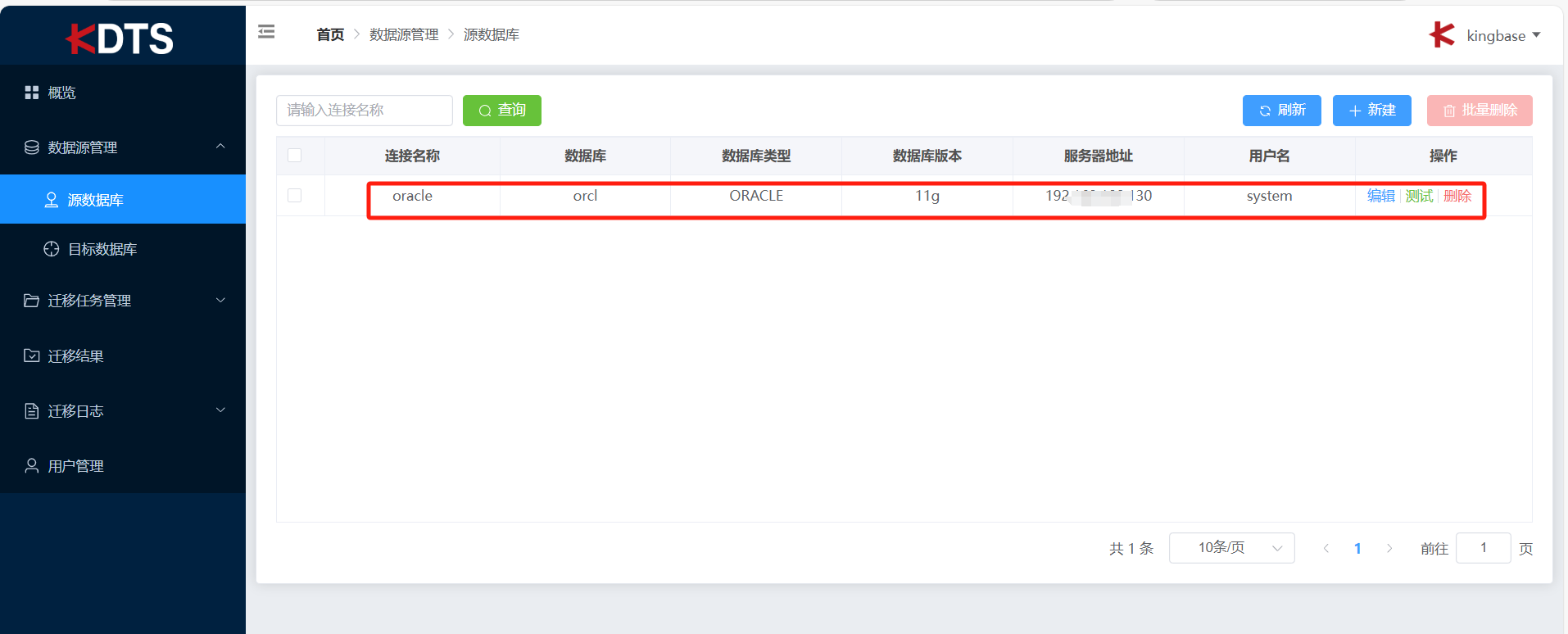Click the 批量删除 batch delete button

point(1480,111)
